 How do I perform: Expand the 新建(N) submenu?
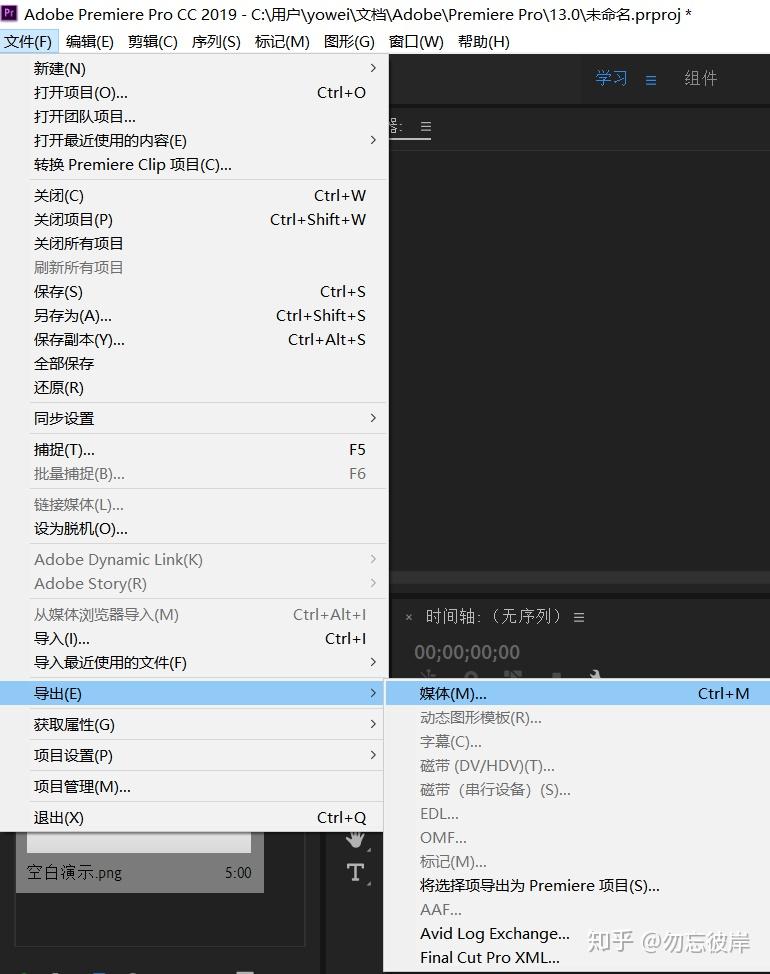point(194,68)
